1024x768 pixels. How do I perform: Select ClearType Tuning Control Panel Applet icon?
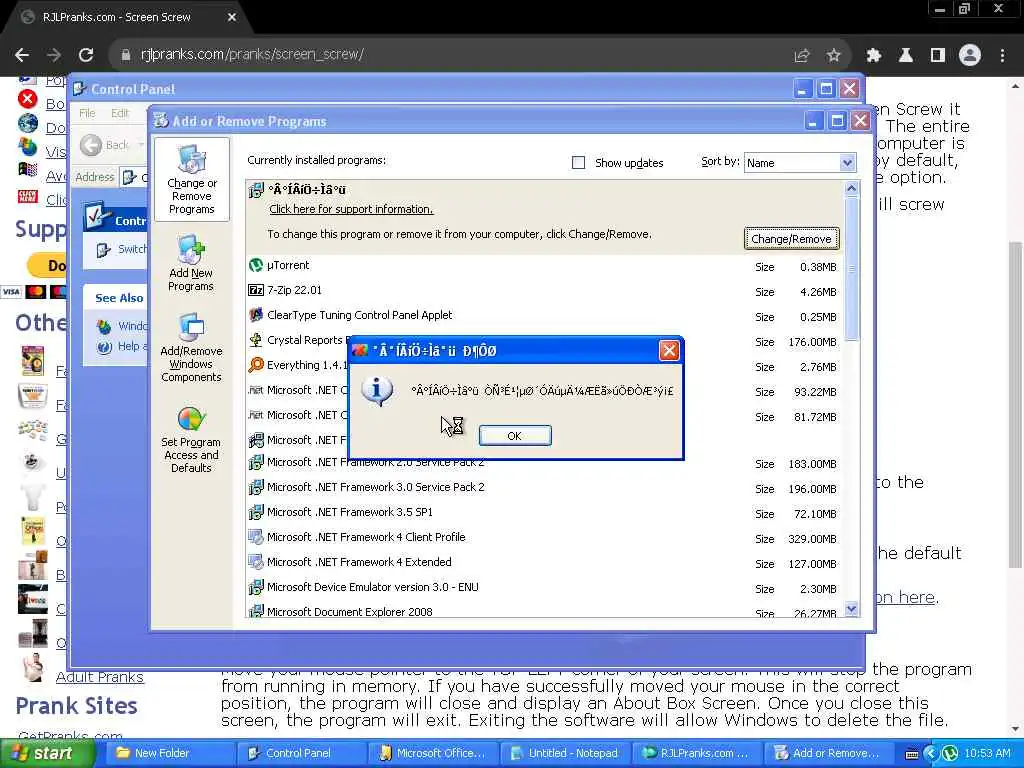coord(256,315)
